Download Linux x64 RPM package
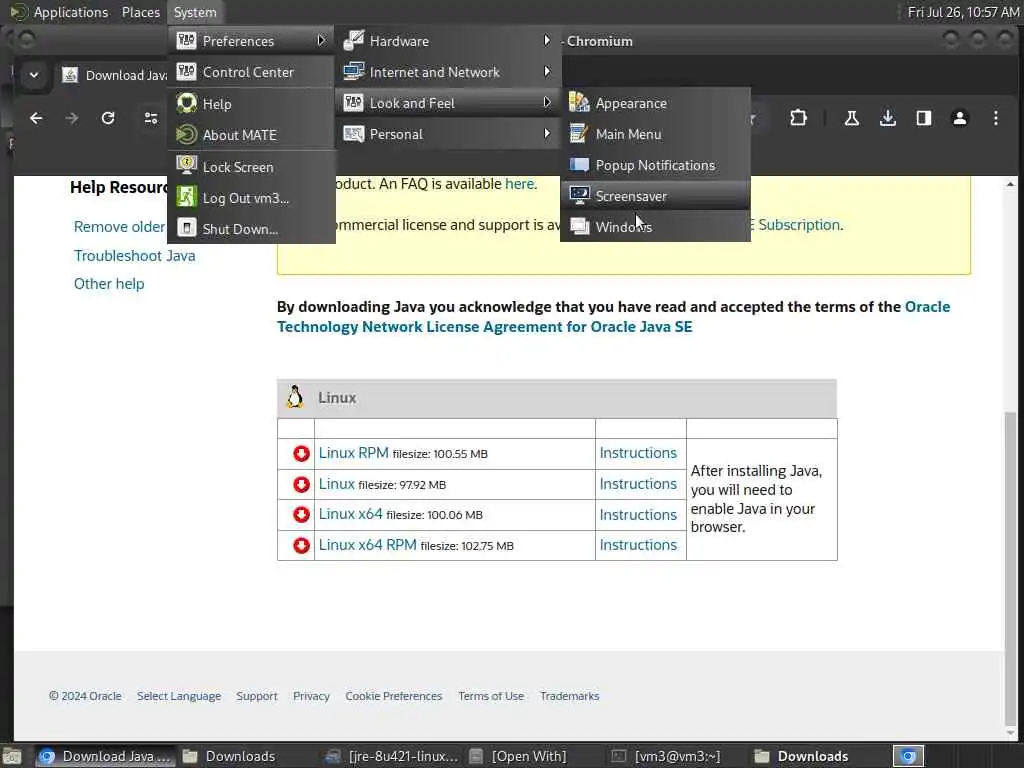Image resolution: width=1024 pixels, height=768 pixels. point(367,545)
